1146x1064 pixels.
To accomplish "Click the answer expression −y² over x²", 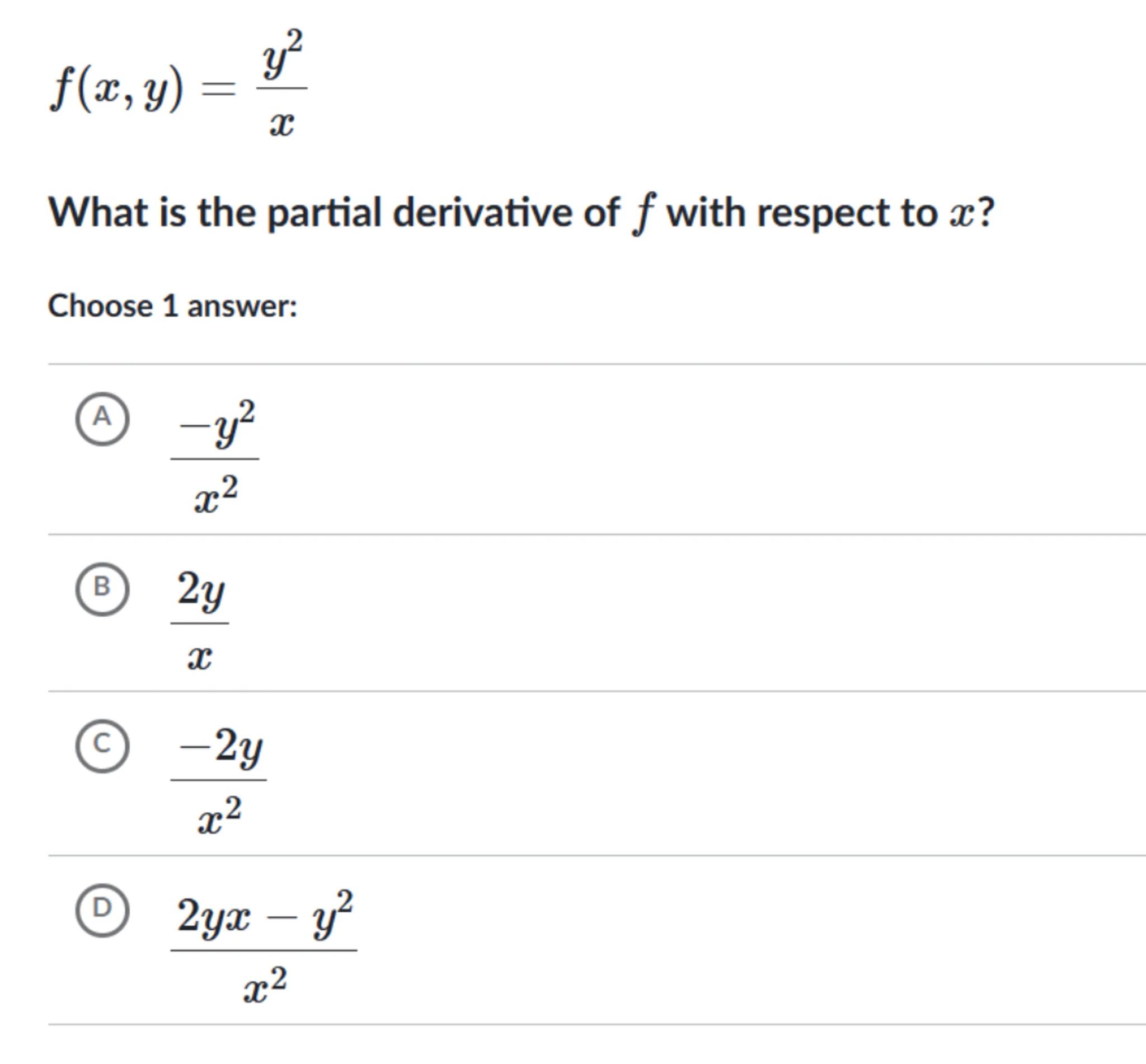I will [x=215, y=458].
